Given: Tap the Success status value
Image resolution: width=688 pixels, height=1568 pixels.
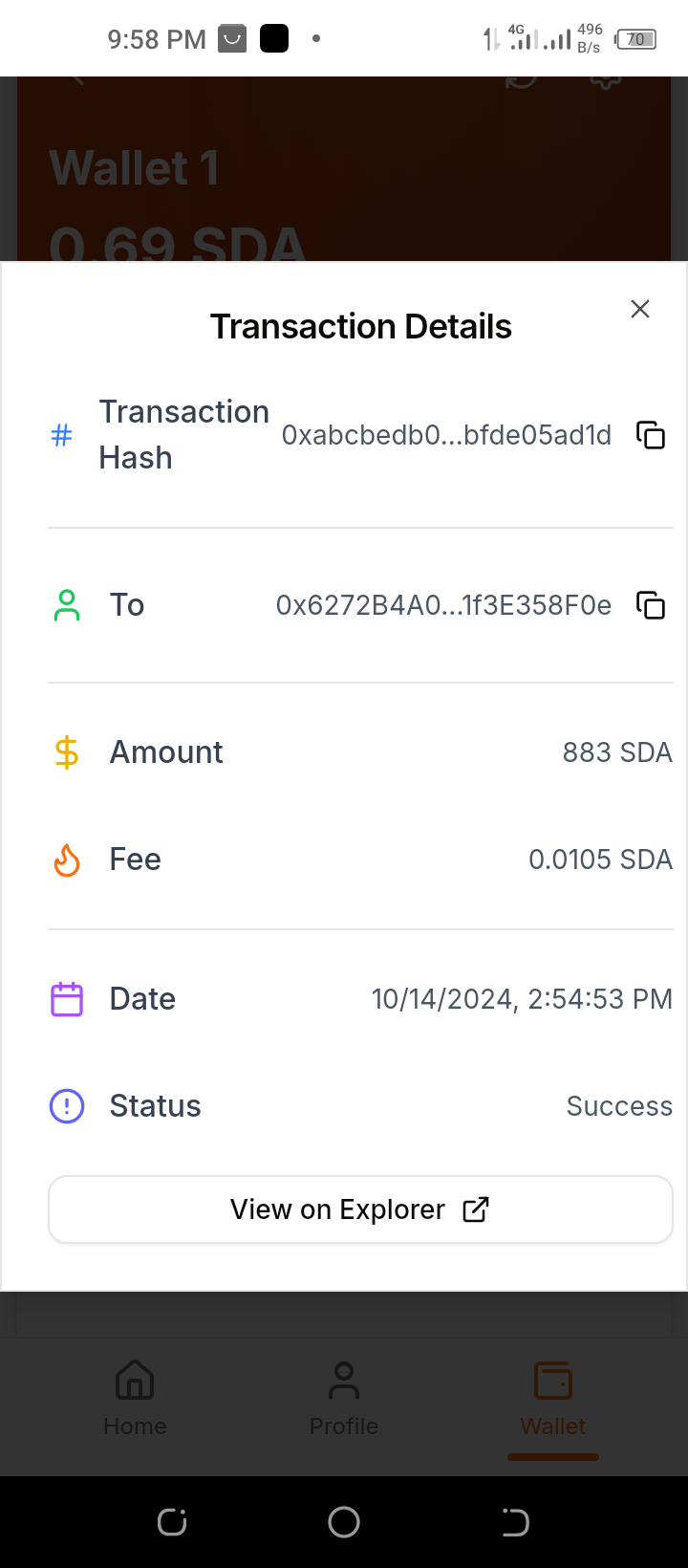Looking at the screenshot, I should [x=619, y=1106].
